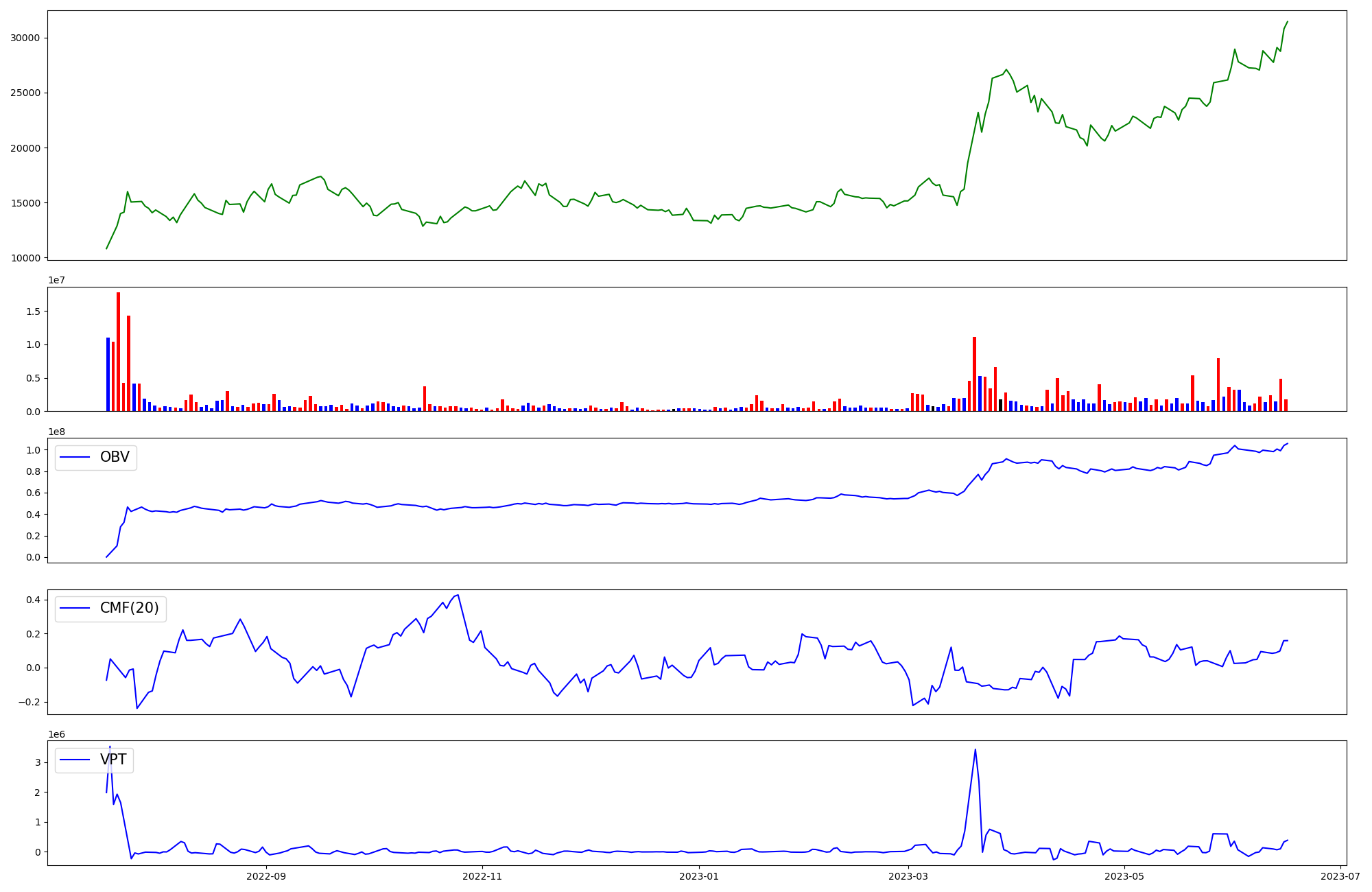Select the 2023-07 date tick label
This screenshot has width=1372, height=892.
tap(1340, 876)
